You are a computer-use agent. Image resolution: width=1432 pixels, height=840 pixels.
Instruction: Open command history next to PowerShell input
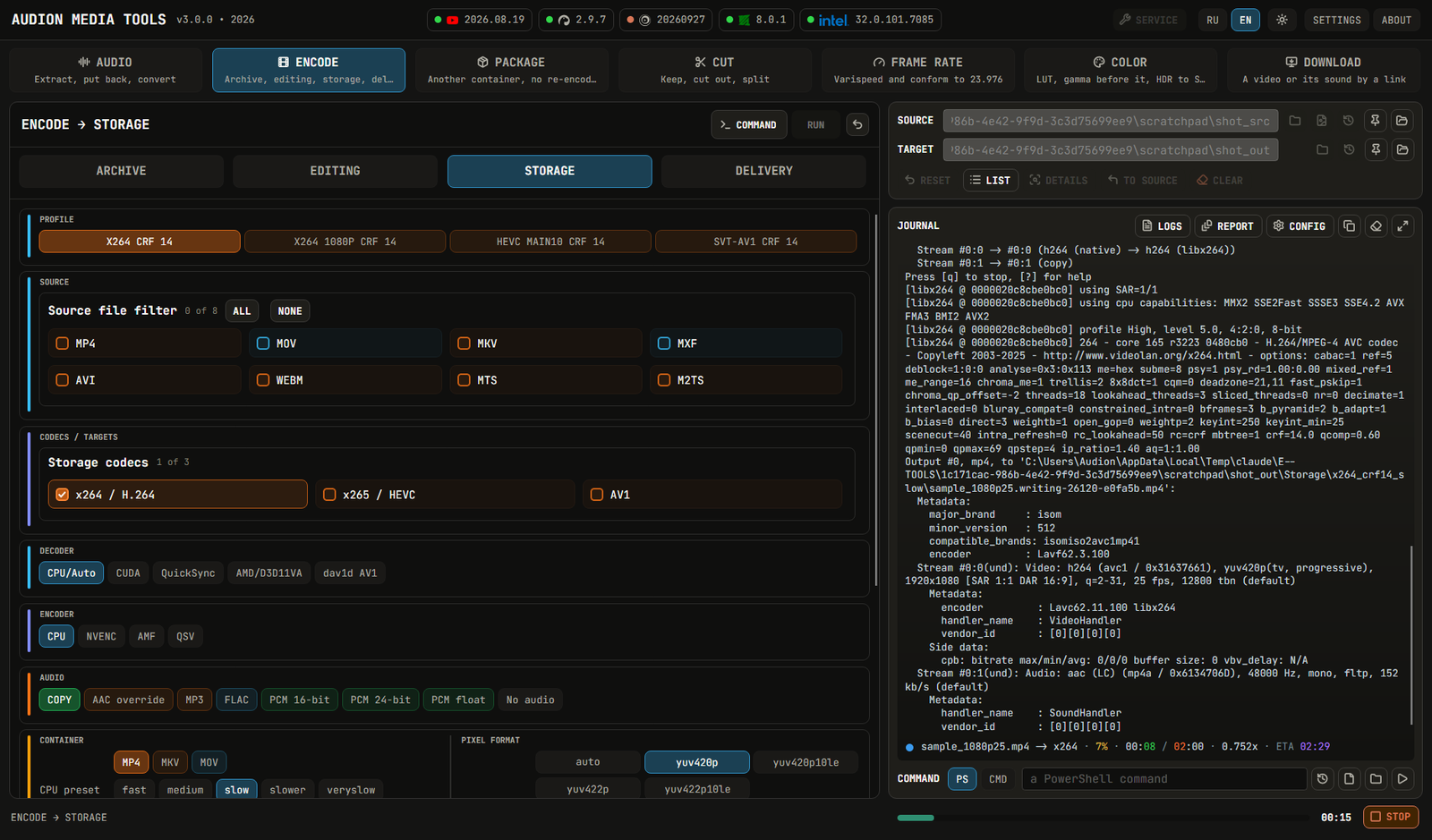pos(1323,779)
